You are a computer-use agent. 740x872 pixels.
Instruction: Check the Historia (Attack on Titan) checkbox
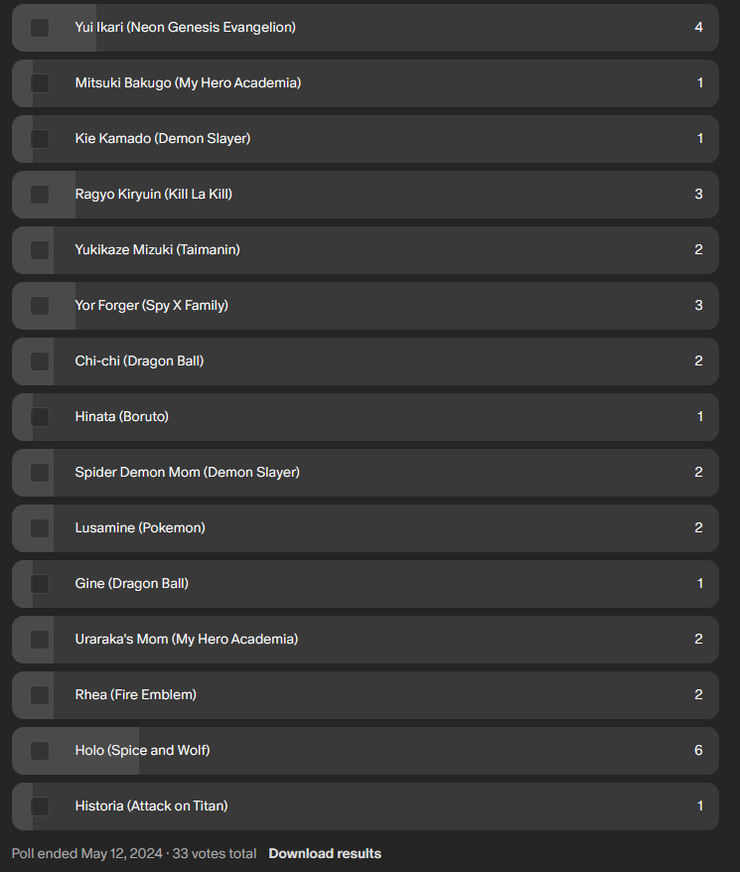40,806
